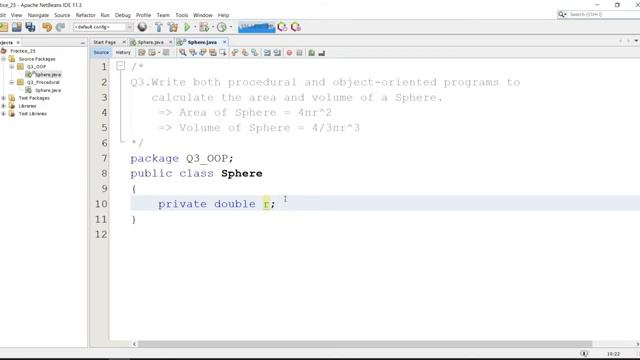Click the Clean and Build broom icon
The image size is (640, 360).
click(x=173, y=27)
